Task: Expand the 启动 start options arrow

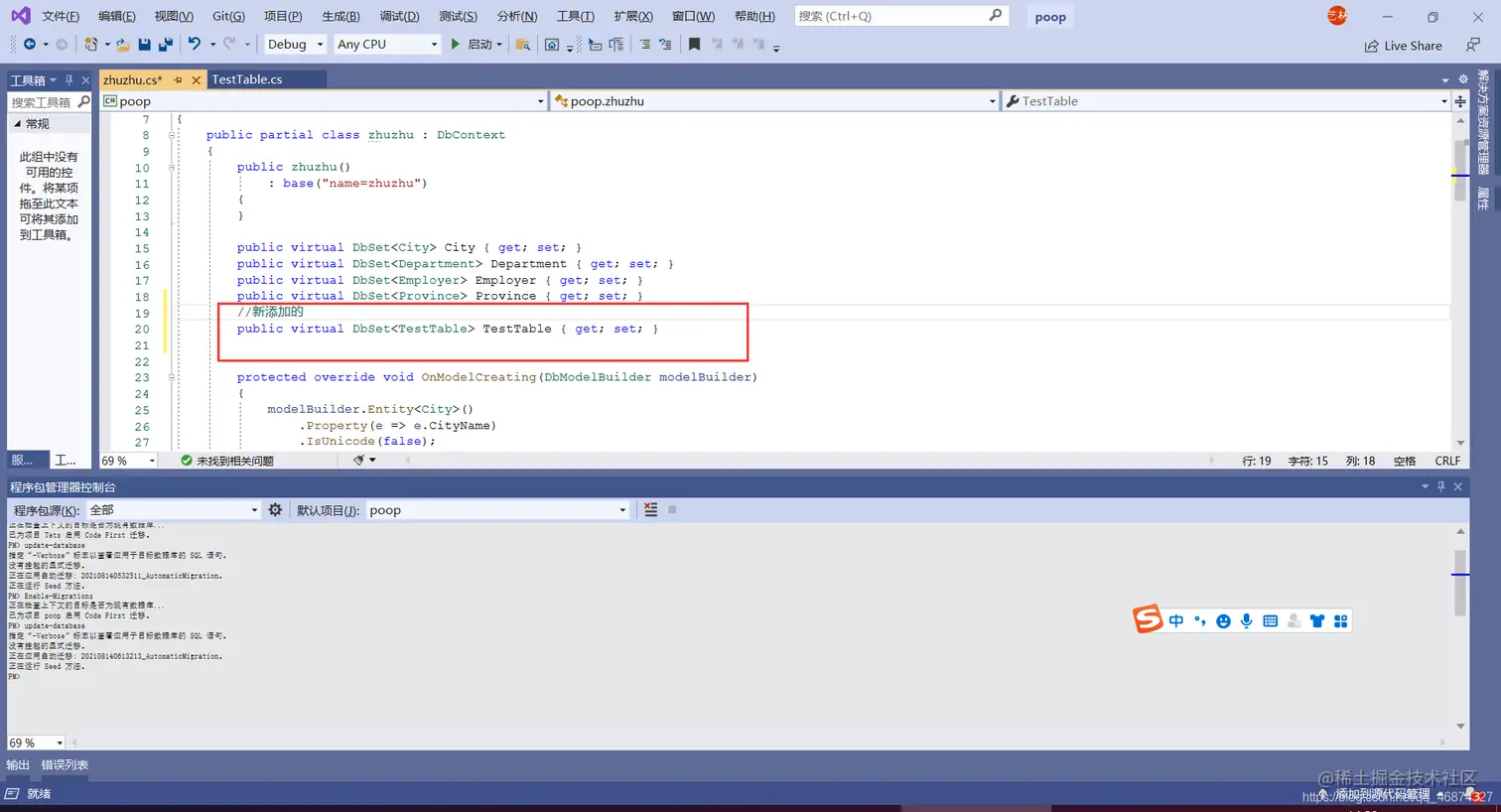Action: tap(499, 44)
